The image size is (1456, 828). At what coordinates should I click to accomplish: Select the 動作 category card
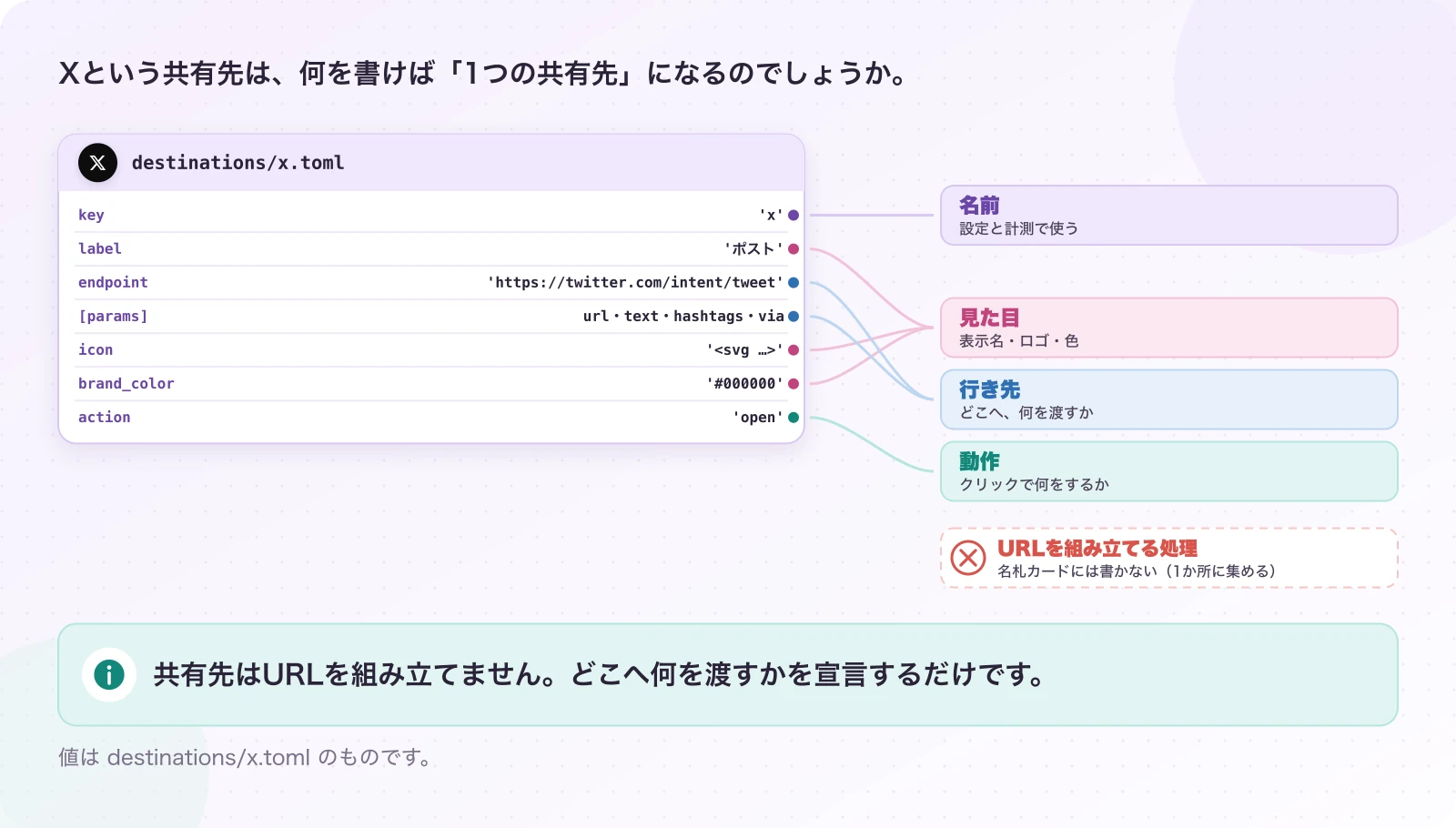click(1168, 471)
